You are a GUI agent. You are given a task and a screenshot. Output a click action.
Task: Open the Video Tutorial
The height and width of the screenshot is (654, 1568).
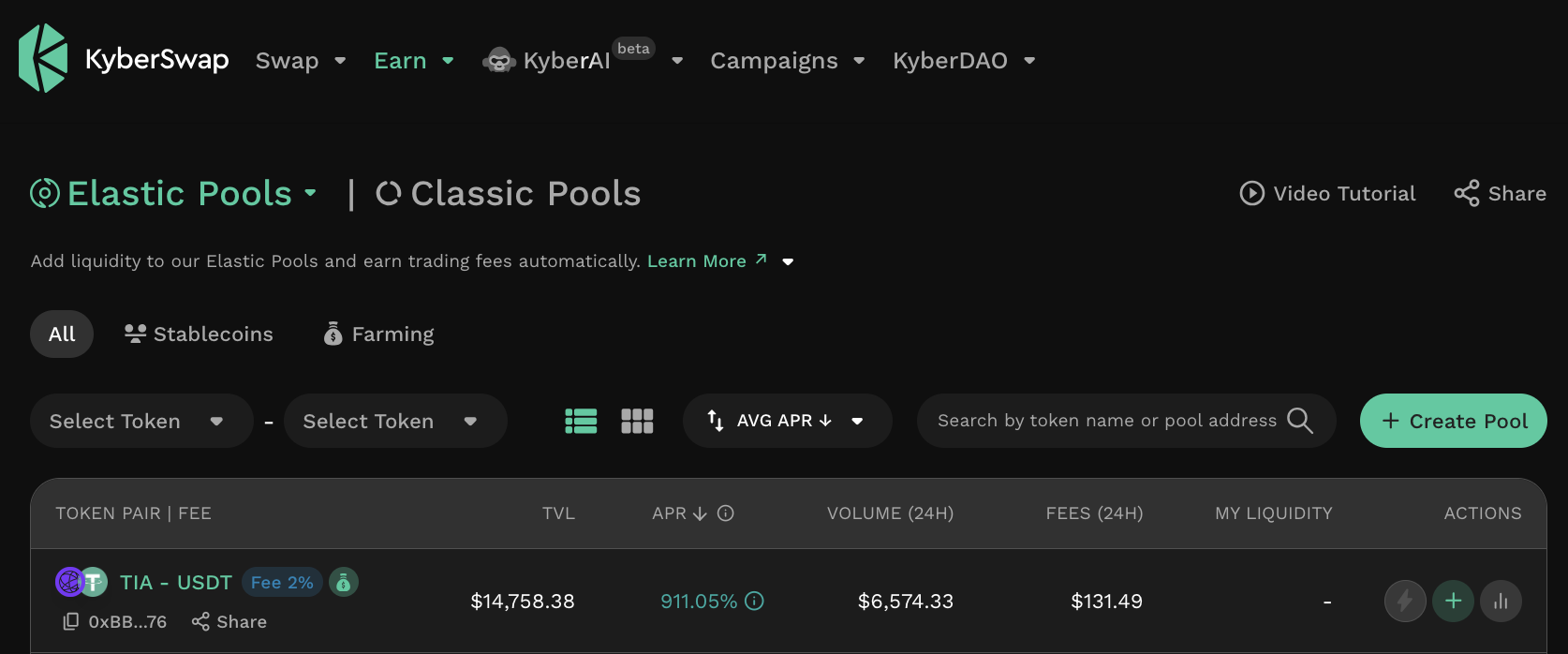1327,193
